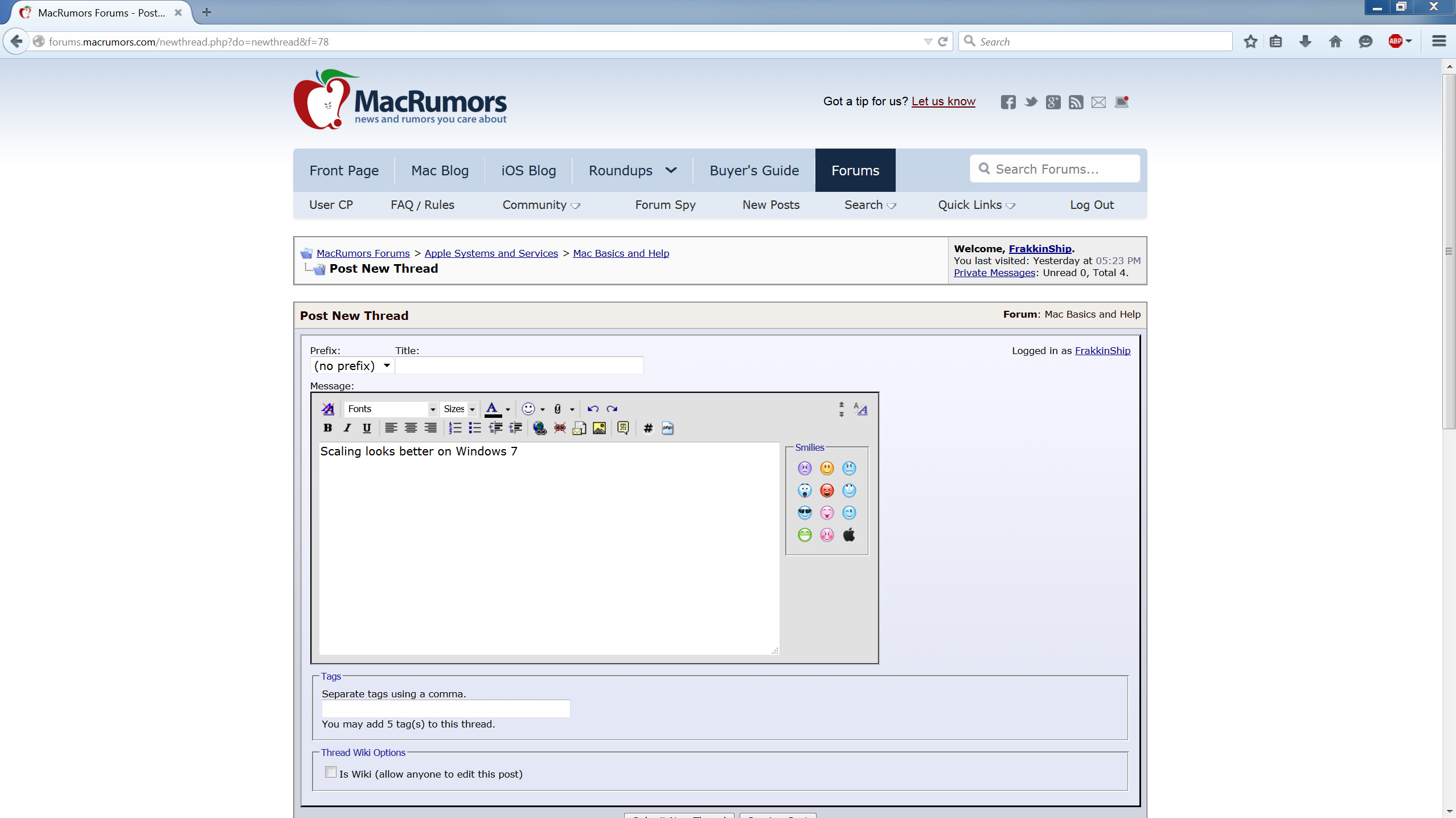Open the text color picker arrow
1456x818 pixels.
click(508, 409)
